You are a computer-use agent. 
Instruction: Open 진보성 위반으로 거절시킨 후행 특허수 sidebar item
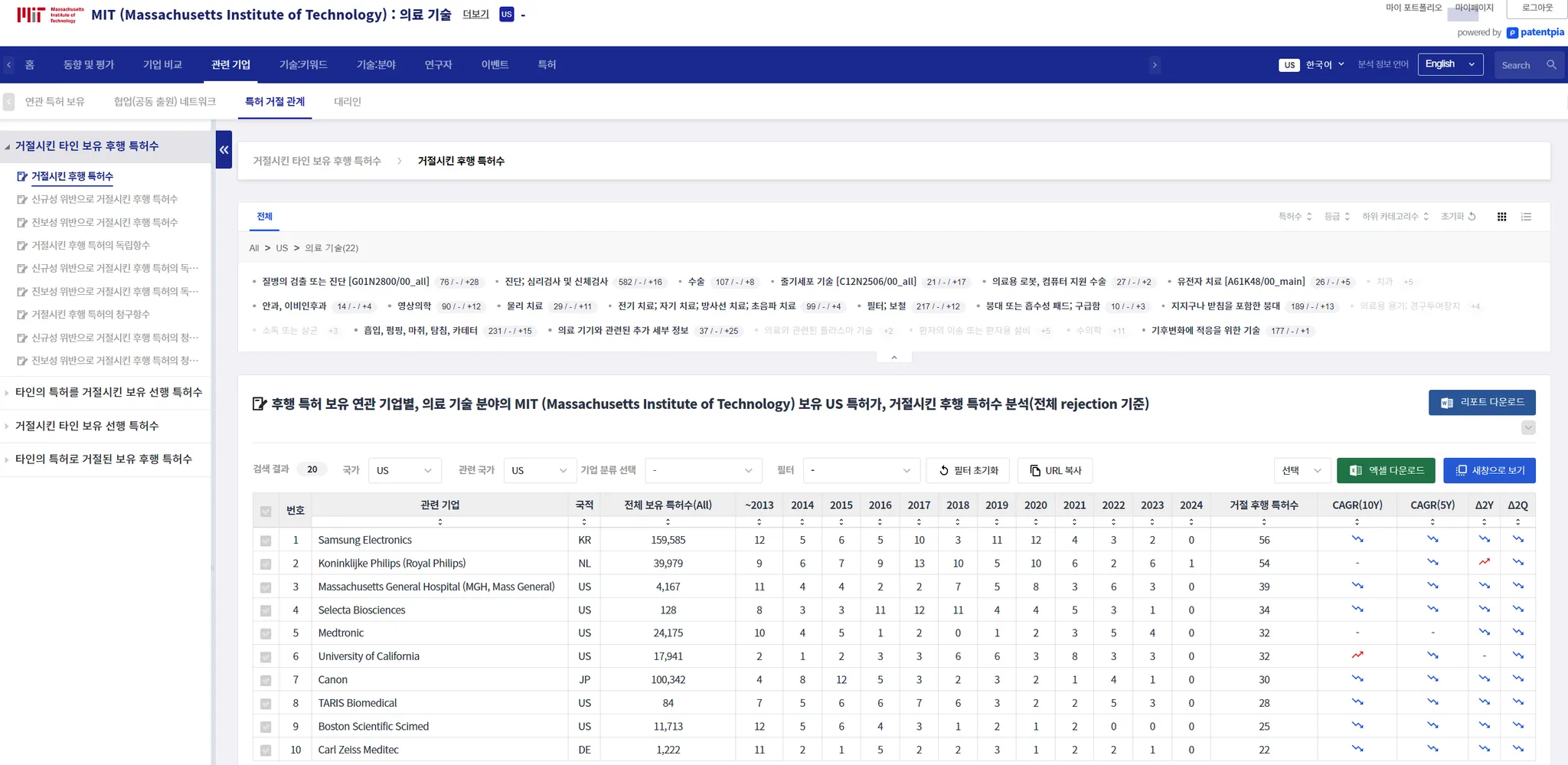pos(104,222)
